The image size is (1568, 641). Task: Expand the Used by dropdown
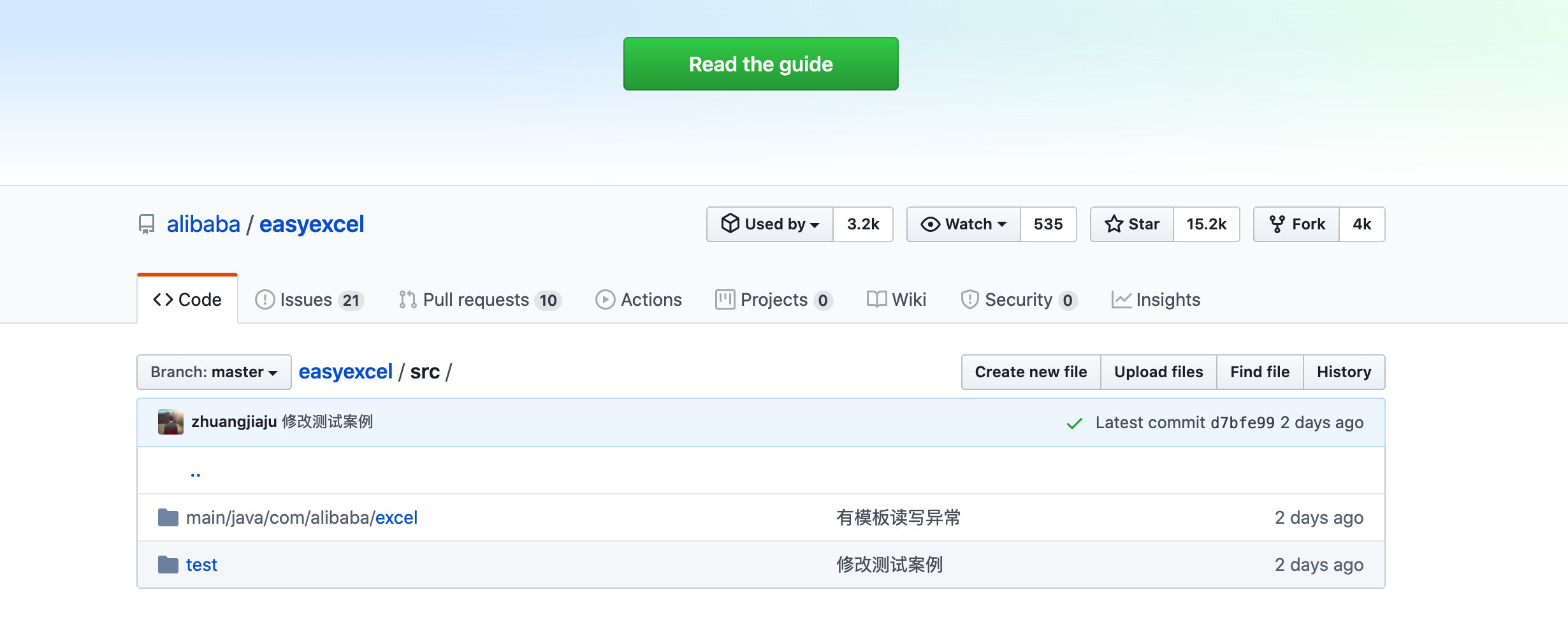pyautogui.click(x=770, y=224)
